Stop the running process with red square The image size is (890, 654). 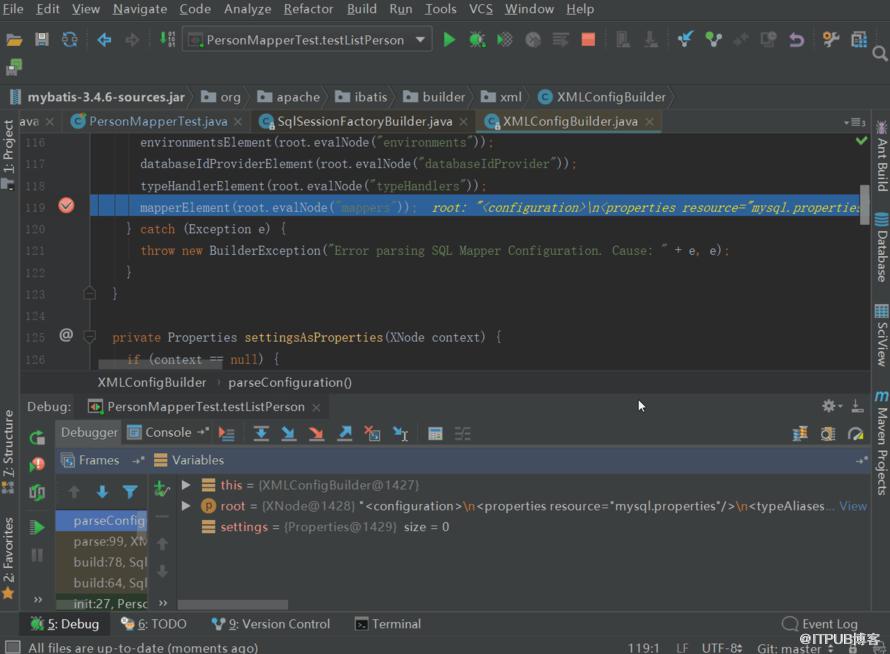(x=588, y=40)
